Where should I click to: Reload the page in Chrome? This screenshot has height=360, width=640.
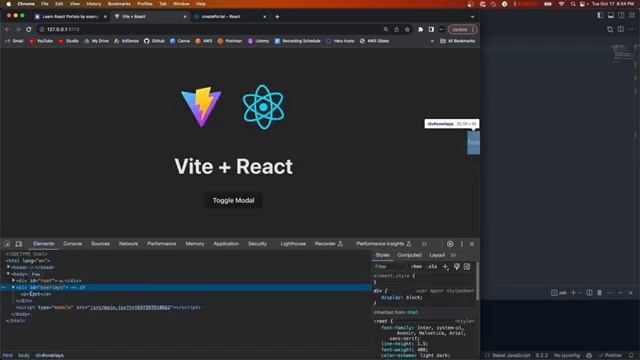coord(29,29)
